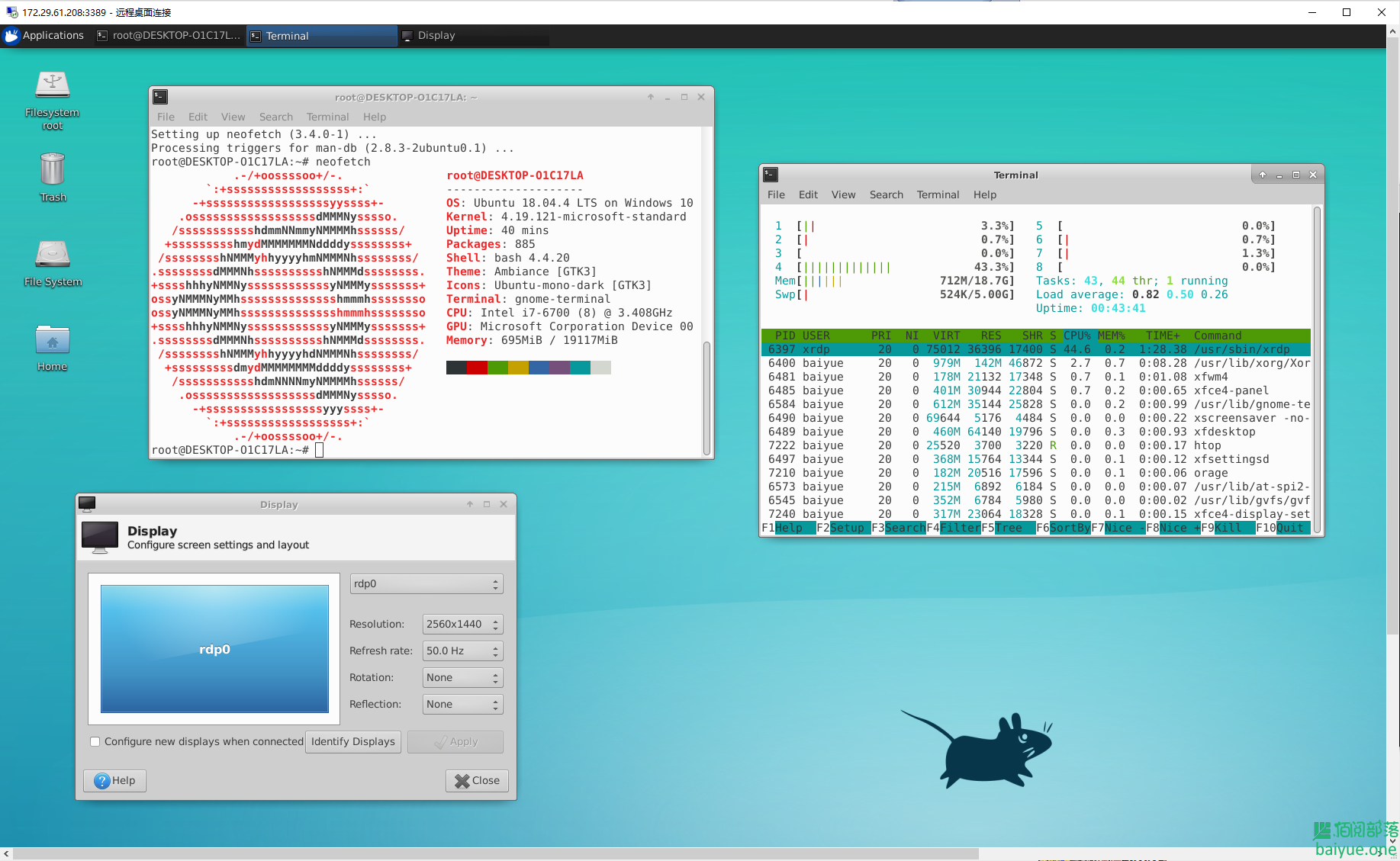The image size is (1400, 861).
Task: Select the xfwm4 process row in htop
Action: (x=1036, y=377)
